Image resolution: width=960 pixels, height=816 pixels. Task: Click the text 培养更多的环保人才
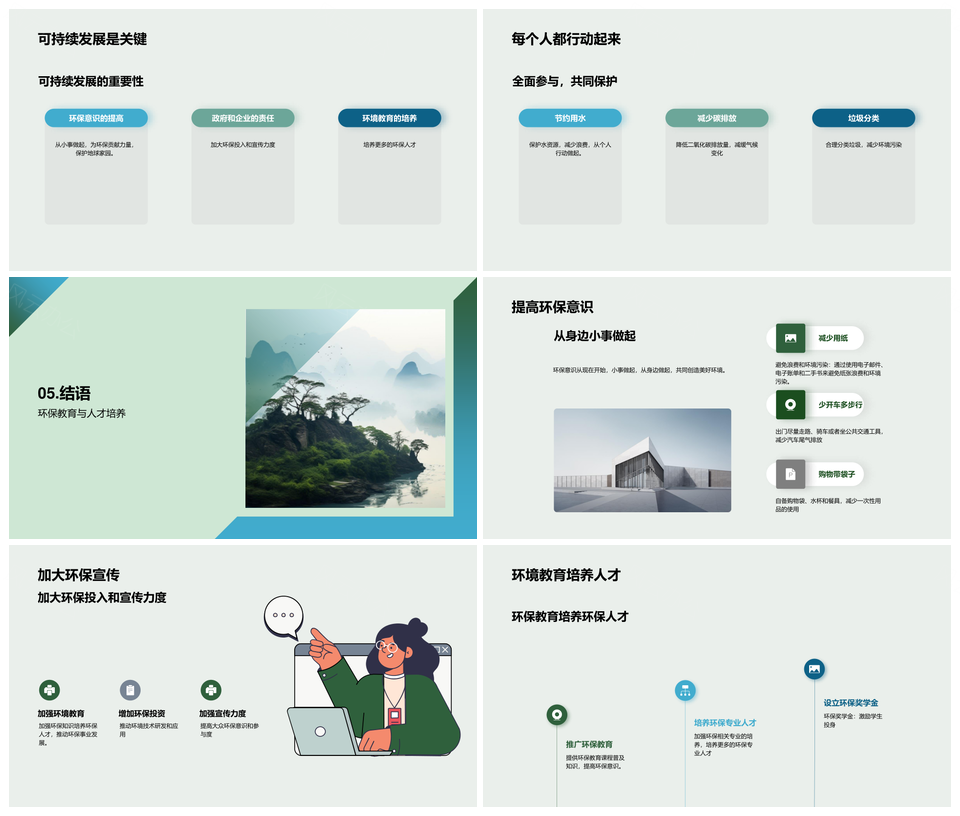click(x=389, y=145)
